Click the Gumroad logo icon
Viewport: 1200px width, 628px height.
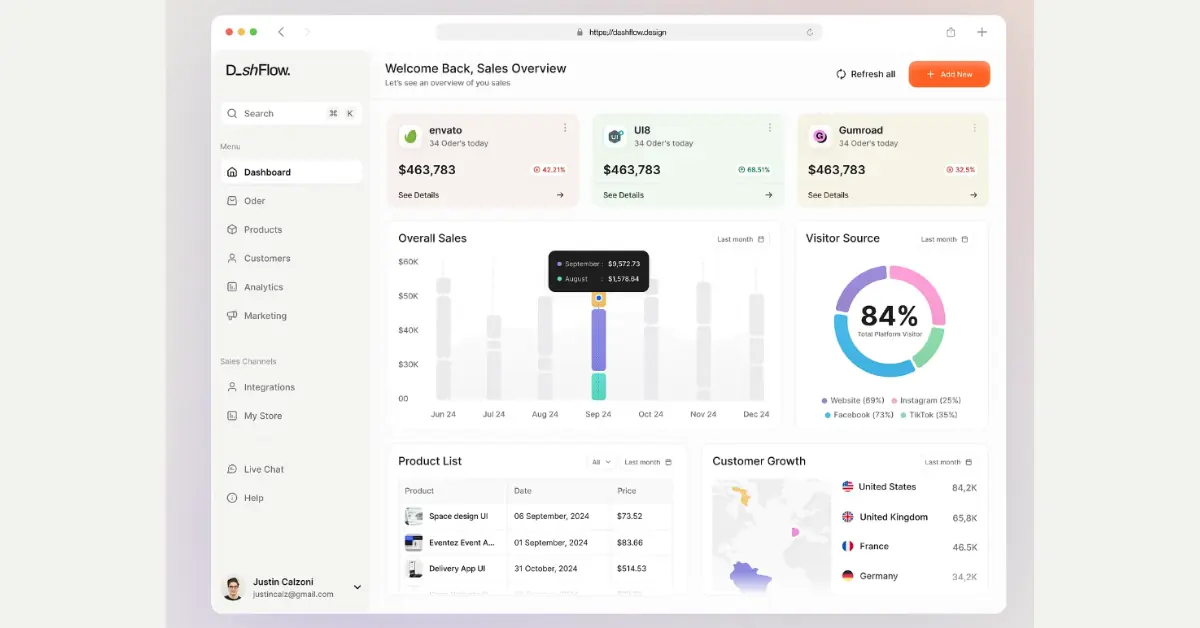(821, 134)
